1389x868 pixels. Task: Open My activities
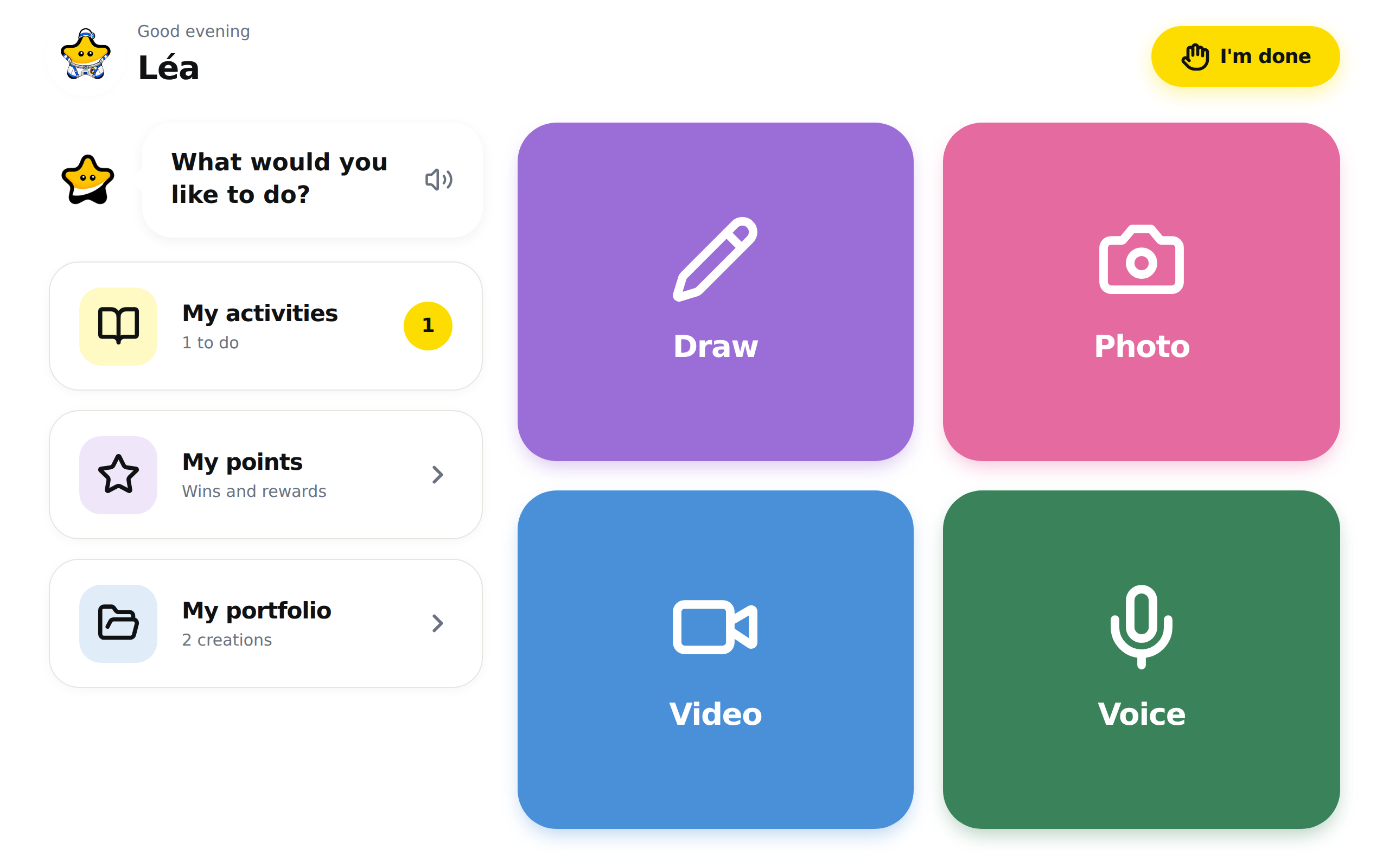(266, 326)
